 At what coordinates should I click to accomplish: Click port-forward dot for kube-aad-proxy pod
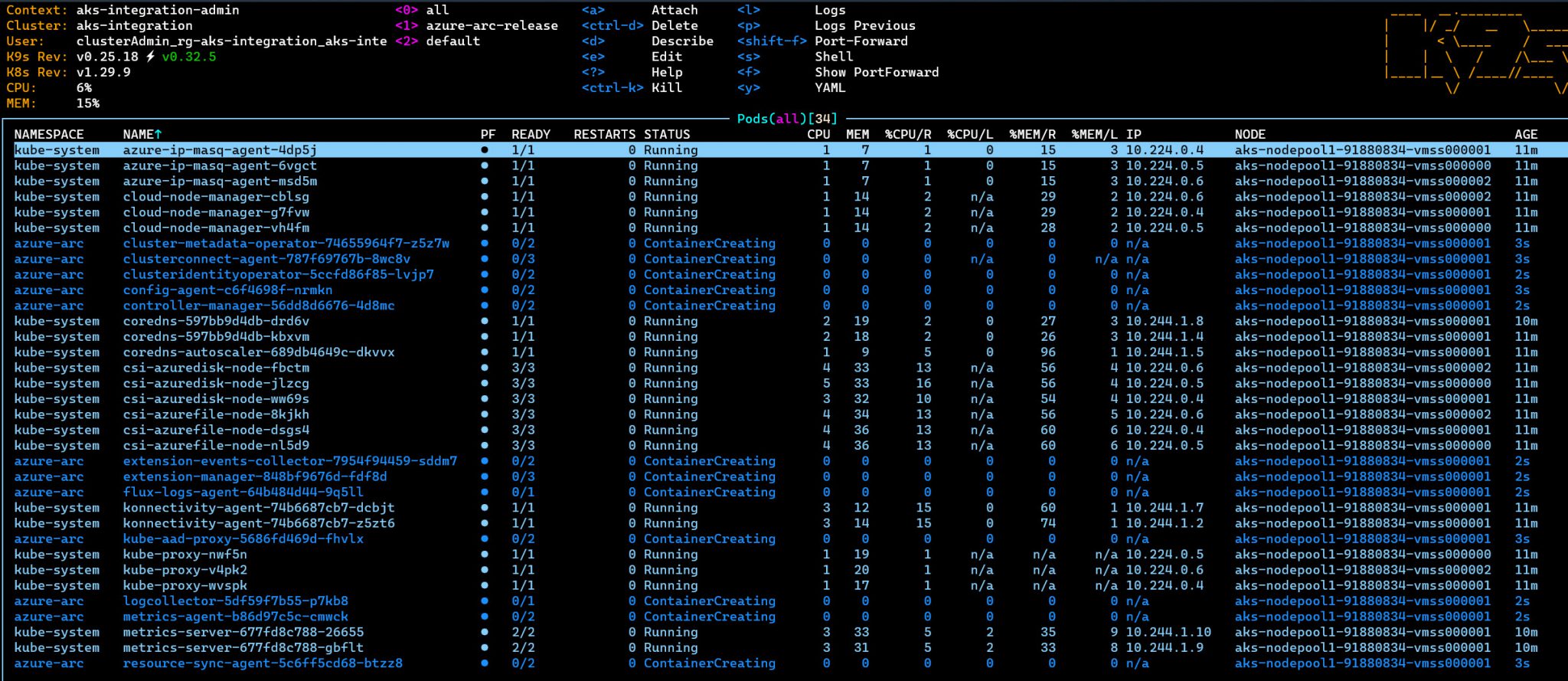point(485,539)
